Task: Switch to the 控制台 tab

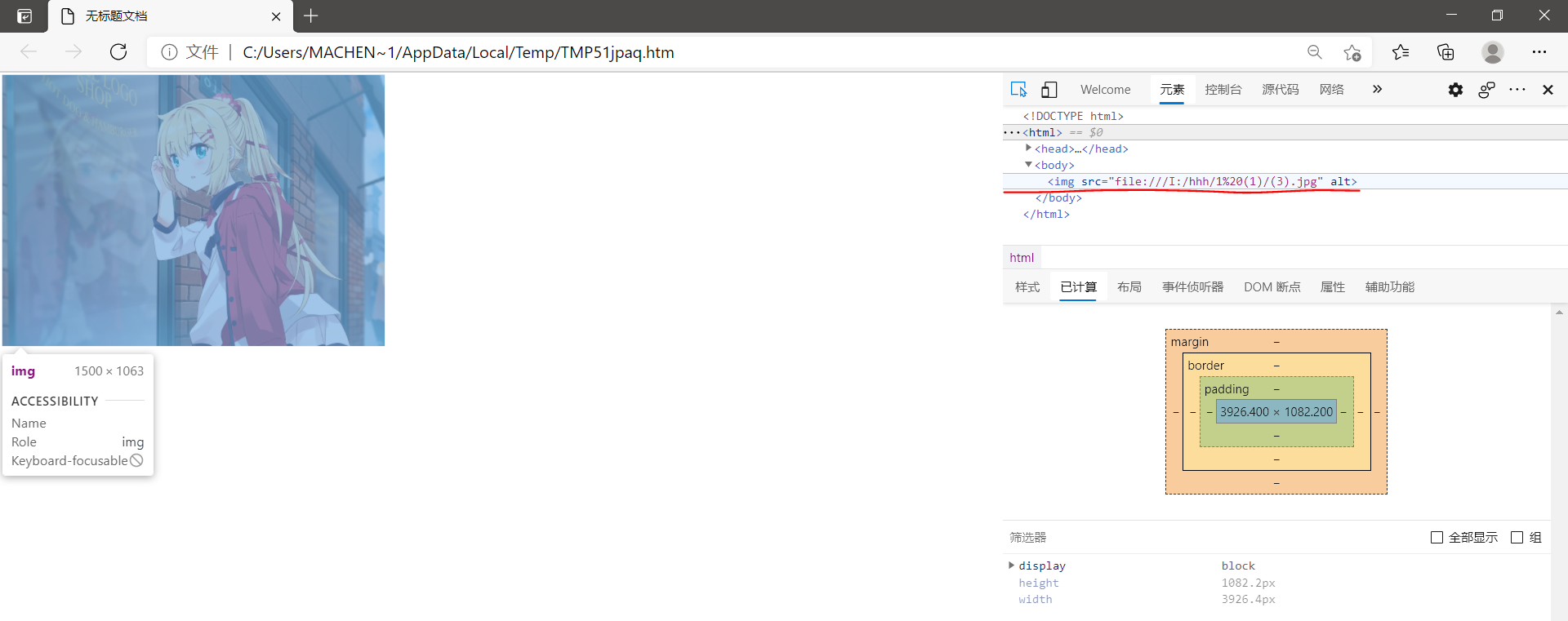Action: point(1223,90)
